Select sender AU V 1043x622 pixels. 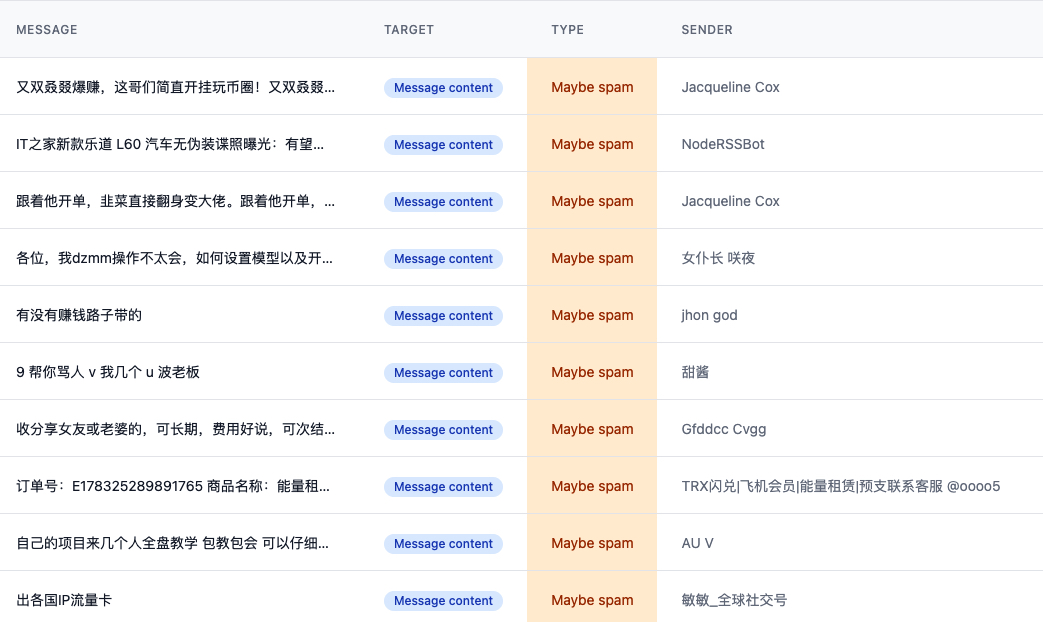[697, 544]
